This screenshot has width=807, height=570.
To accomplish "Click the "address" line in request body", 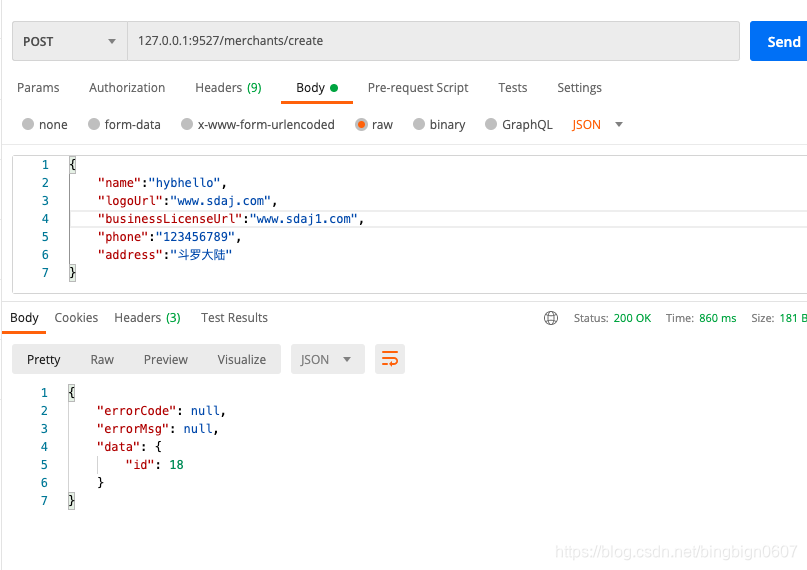I will pos(165,255).
